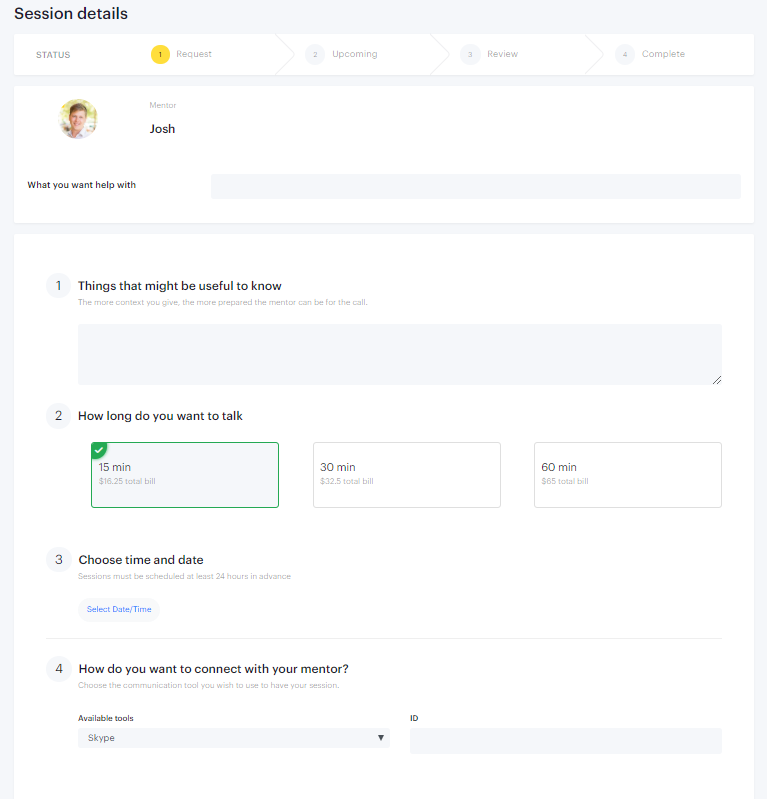Click the dropdown arrow next to Skype
767x799 pixels.
pyautogui.click(x=381, y=738)
